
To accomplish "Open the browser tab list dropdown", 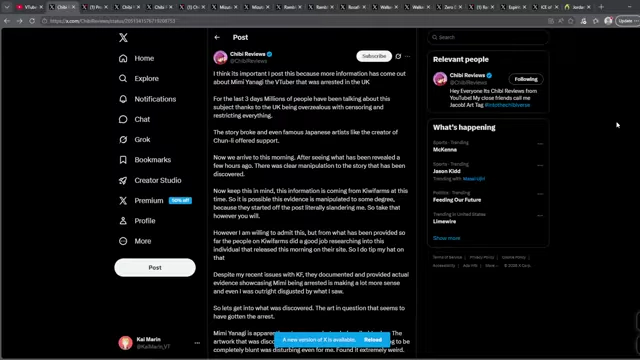I will click(x=7, y=7).
